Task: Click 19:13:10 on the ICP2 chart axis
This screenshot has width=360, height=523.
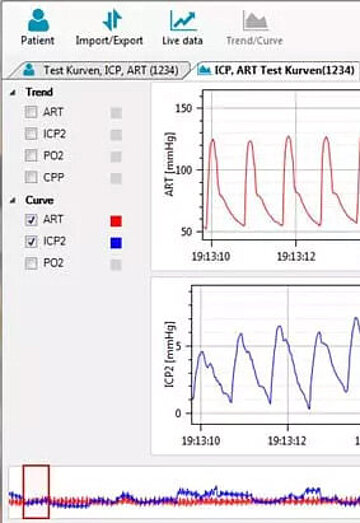Action: (201, 441)
